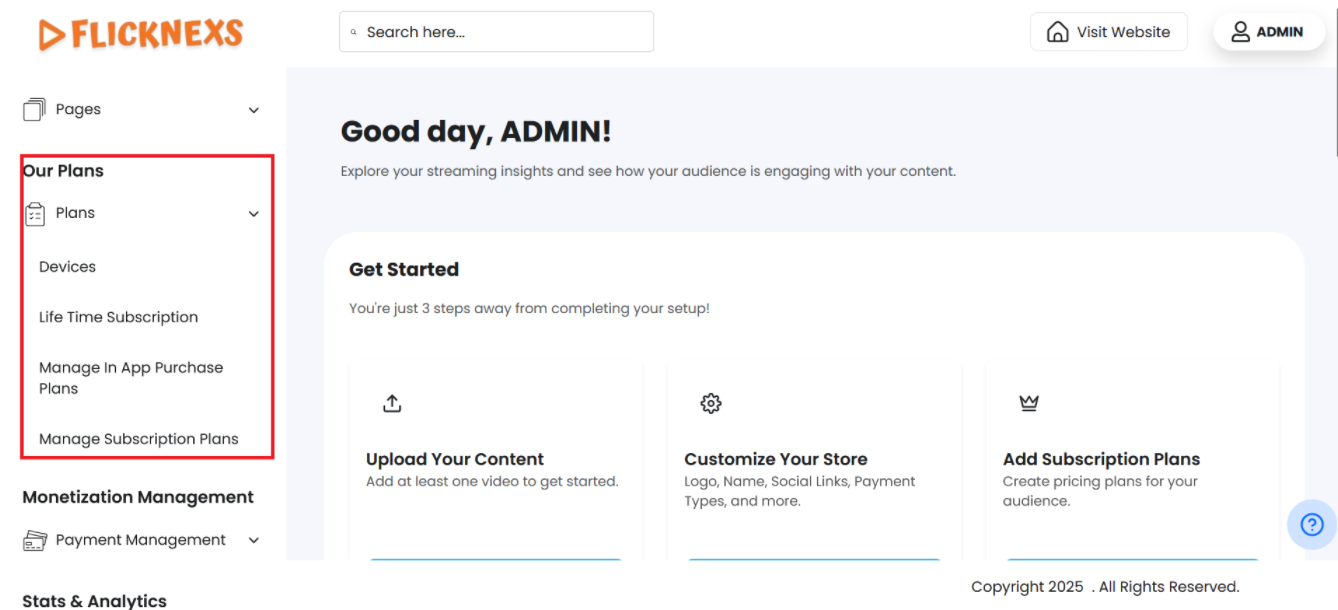Click the Payment Management card icon
This screenshot has width=1338, height=610.
coord(35,541)
